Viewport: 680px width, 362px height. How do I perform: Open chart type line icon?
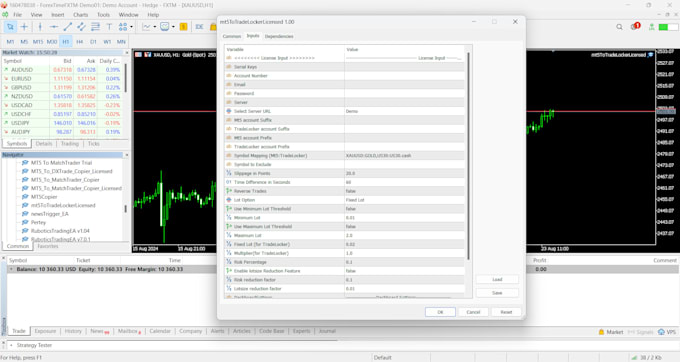147,27
